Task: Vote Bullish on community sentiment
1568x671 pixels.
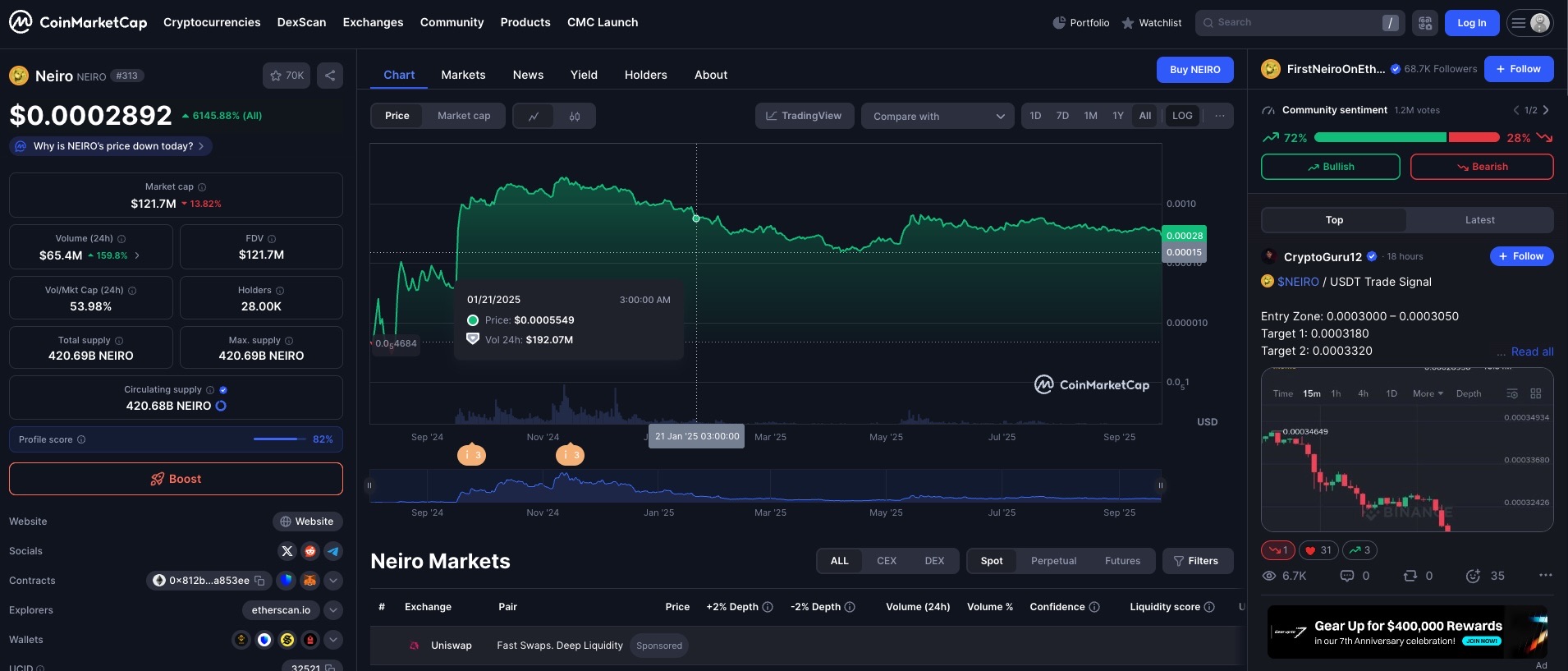Action: (1330, 167)
